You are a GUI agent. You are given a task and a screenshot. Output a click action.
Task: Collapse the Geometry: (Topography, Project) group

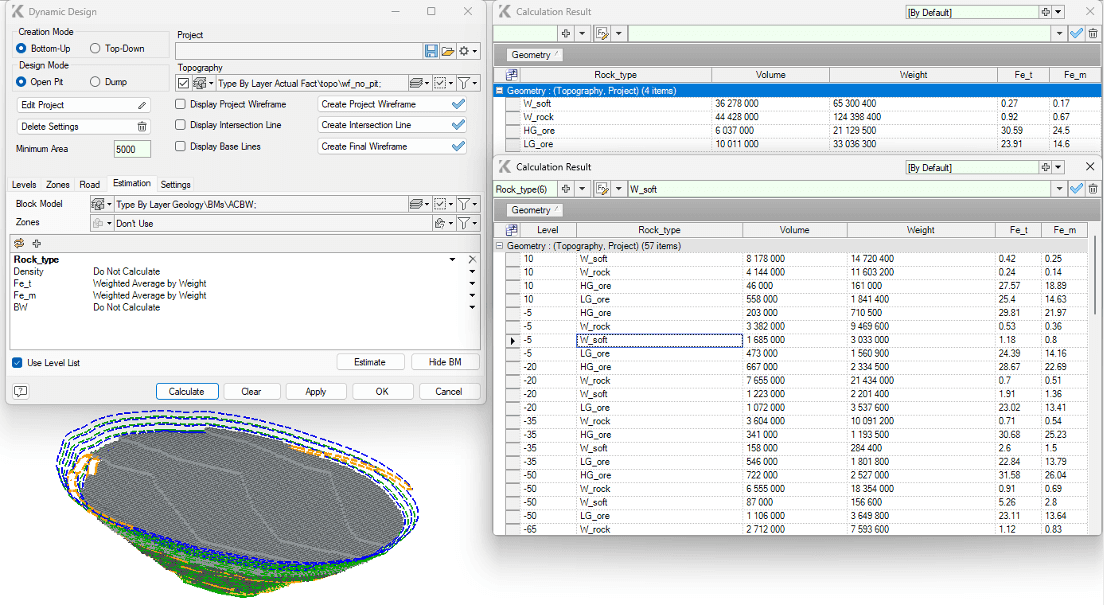pyautogui.click(x=498, y=90)
